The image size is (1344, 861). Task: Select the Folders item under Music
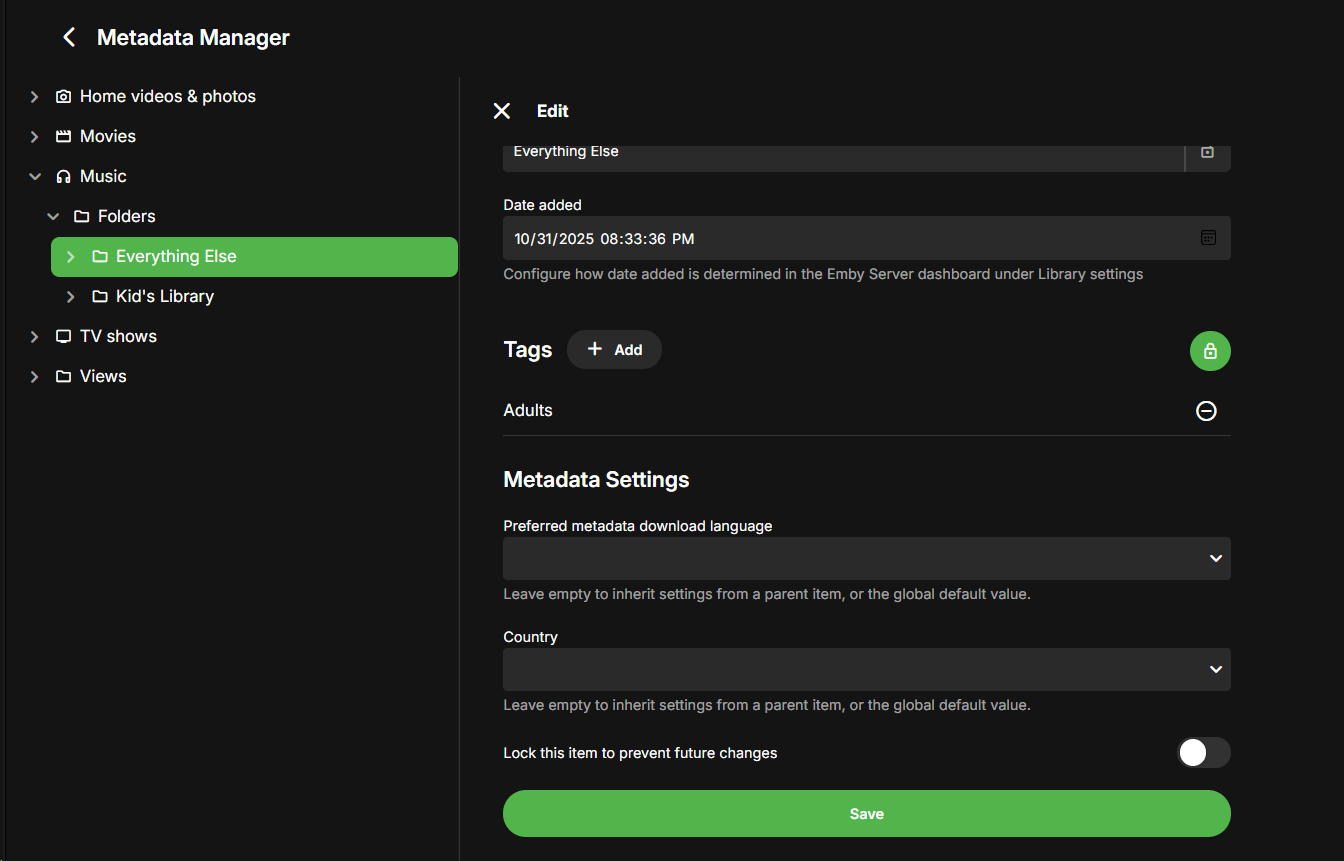click(x=126, y=217)
